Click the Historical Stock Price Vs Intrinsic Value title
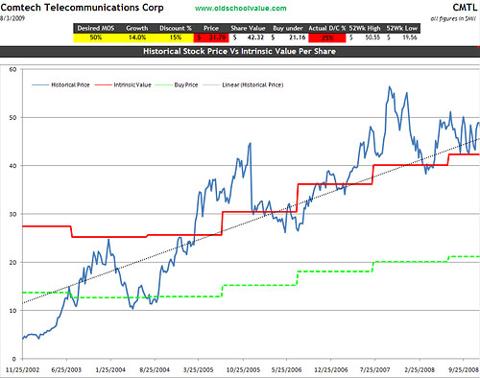Screen dimensions: 480x378 239,51
